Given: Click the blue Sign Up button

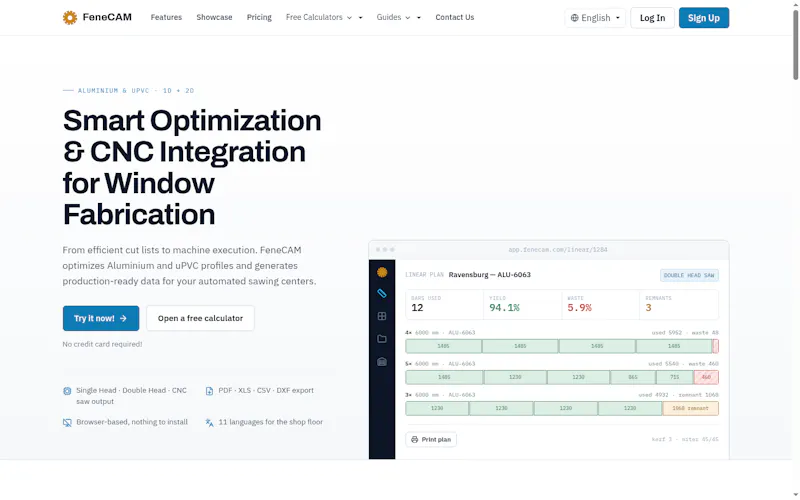Looking at the screenshot, I should 704,18.
